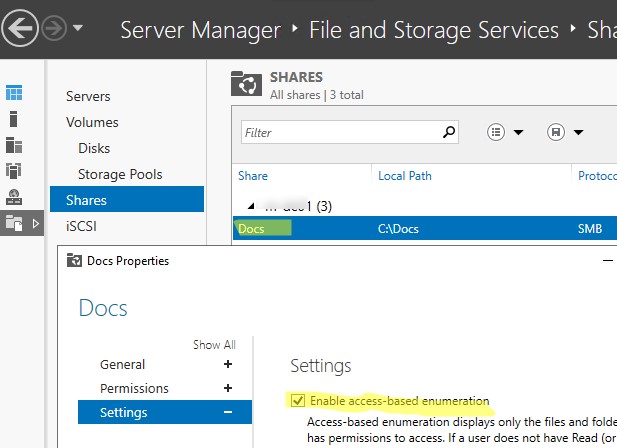This screenshot has height=448, width=617.
Task: Expand the General section plus sign
Action: [x=228, y=365]
